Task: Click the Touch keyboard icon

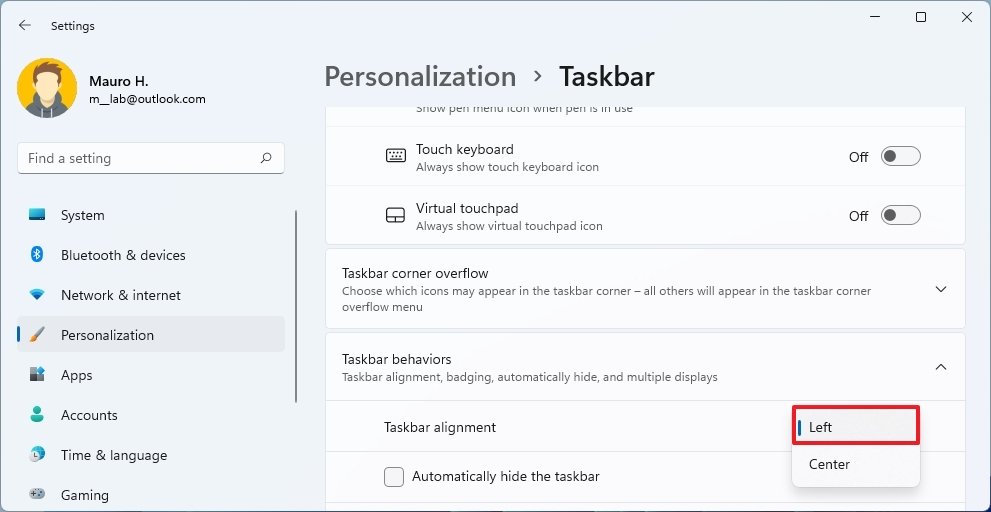Action: point(396,156)
